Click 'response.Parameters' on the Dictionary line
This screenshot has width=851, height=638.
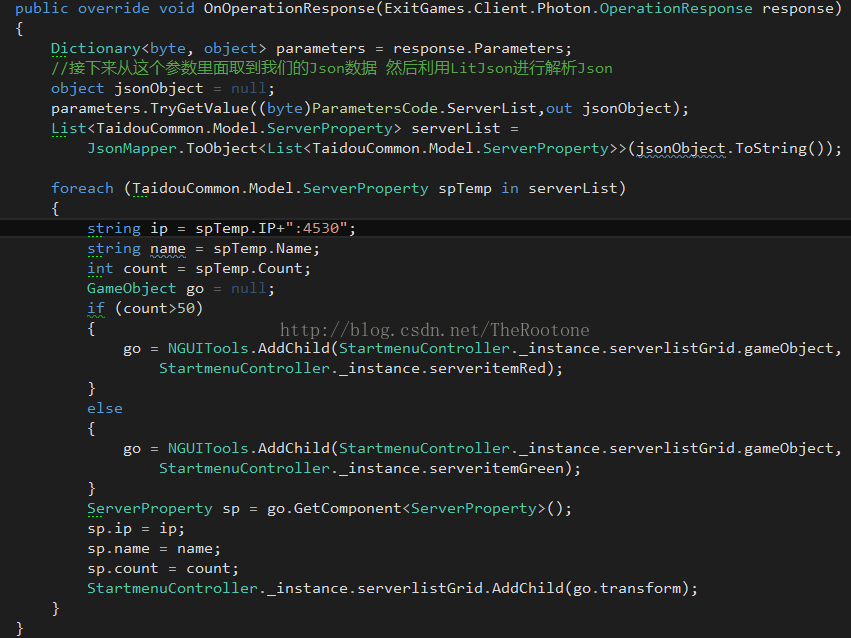point(478,49)
